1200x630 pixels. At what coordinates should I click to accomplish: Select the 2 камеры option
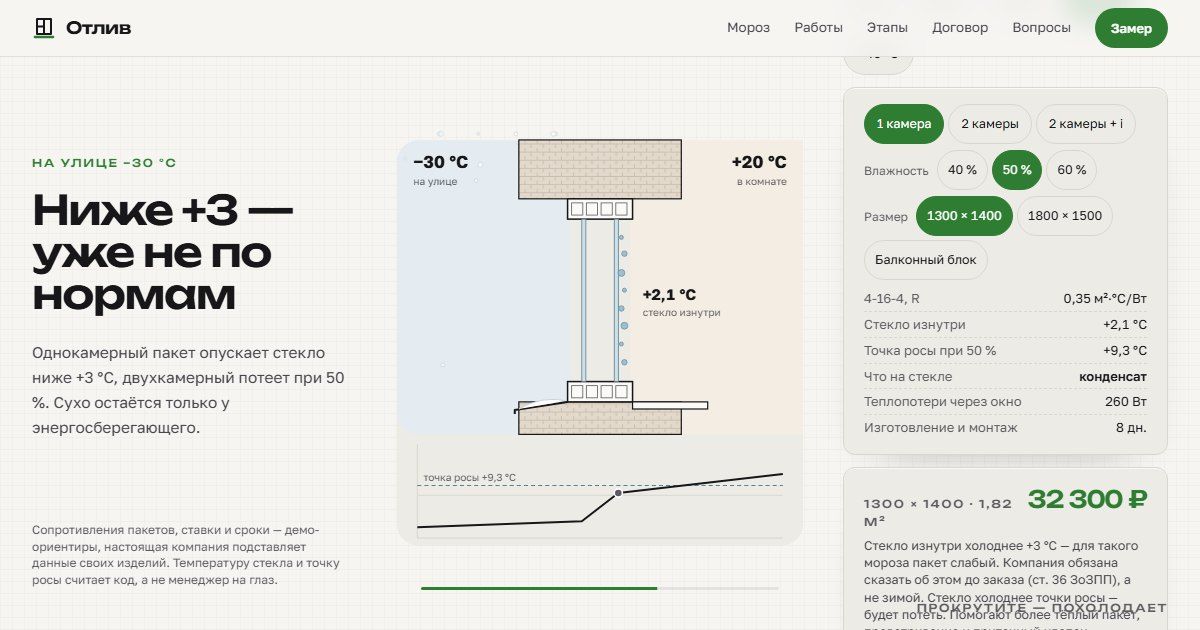pos(990,124)
